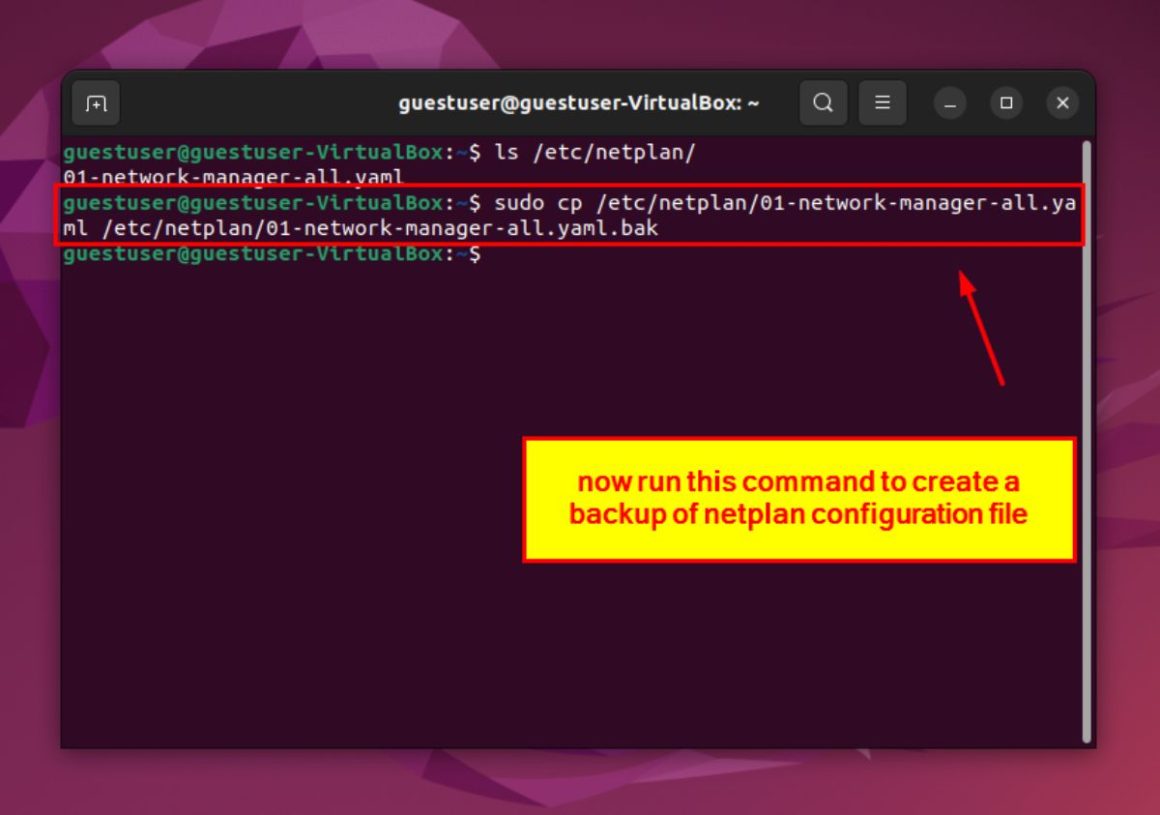Click the red instruction callout box
The image size is (1160, 815).
point(798,498)
